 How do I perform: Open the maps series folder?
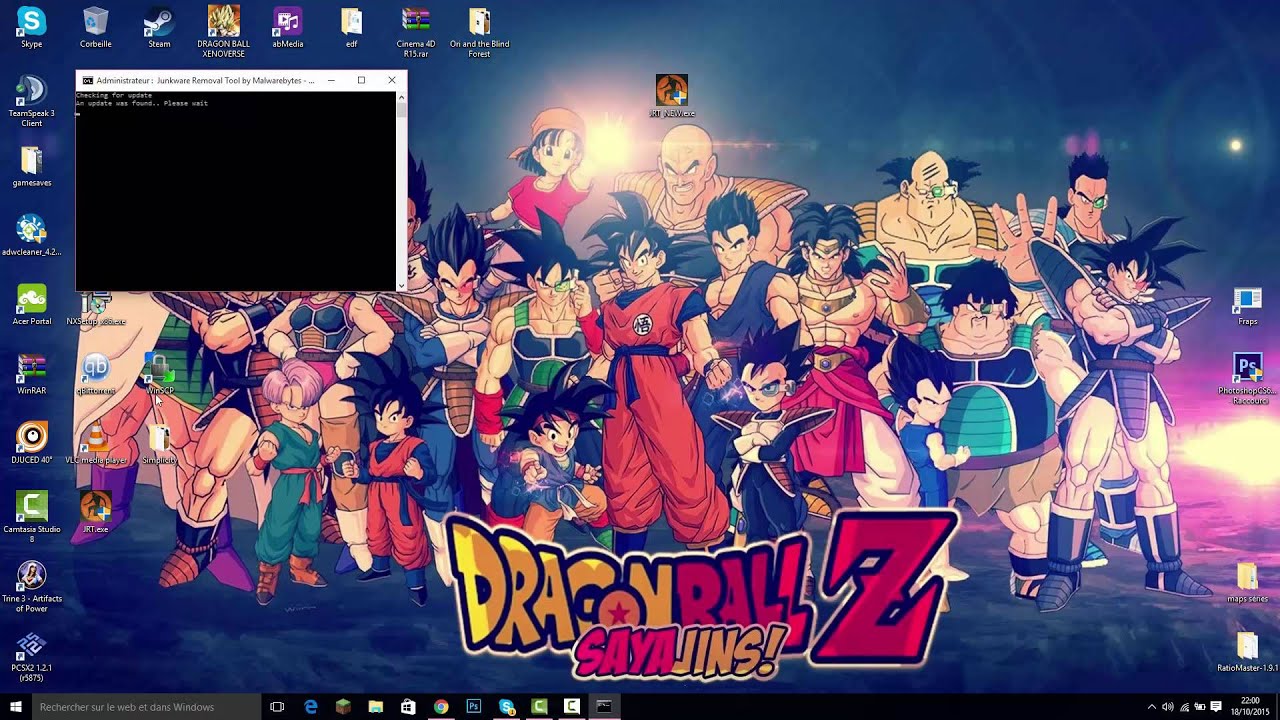(1247, 582)
